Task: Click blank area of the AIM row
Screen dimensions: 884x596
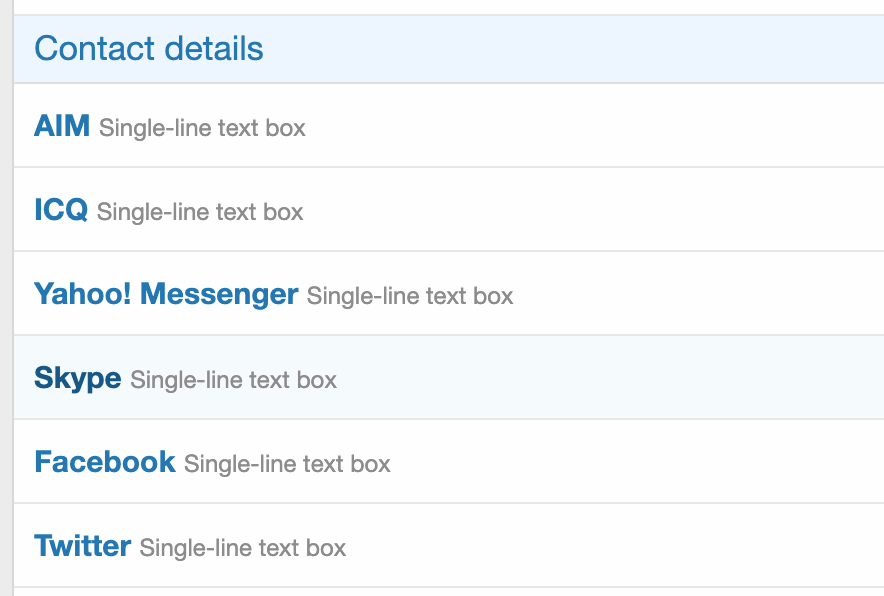Action: 600,126
